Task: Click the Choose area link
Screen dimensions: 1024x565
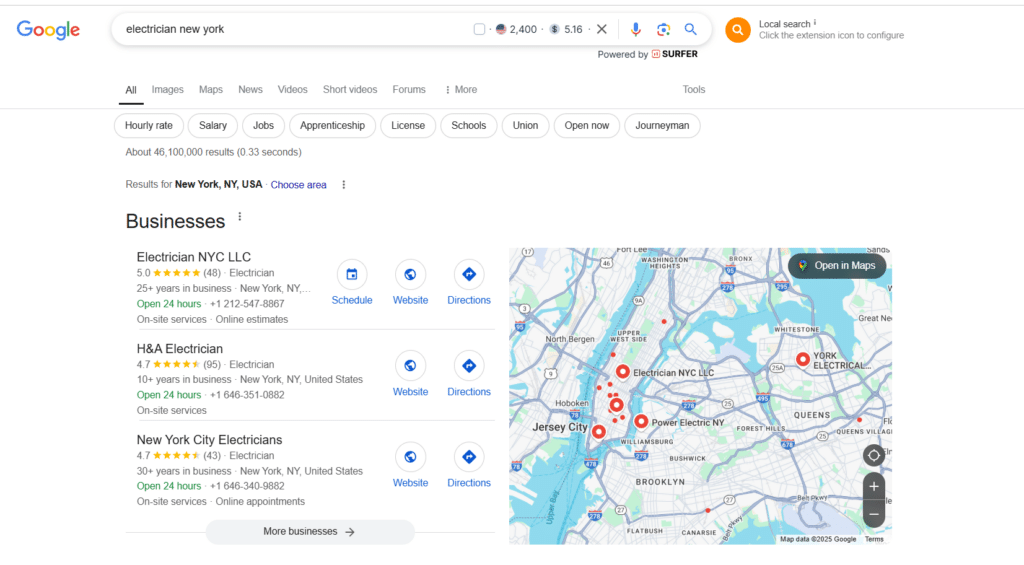Action: pos(298,185)
